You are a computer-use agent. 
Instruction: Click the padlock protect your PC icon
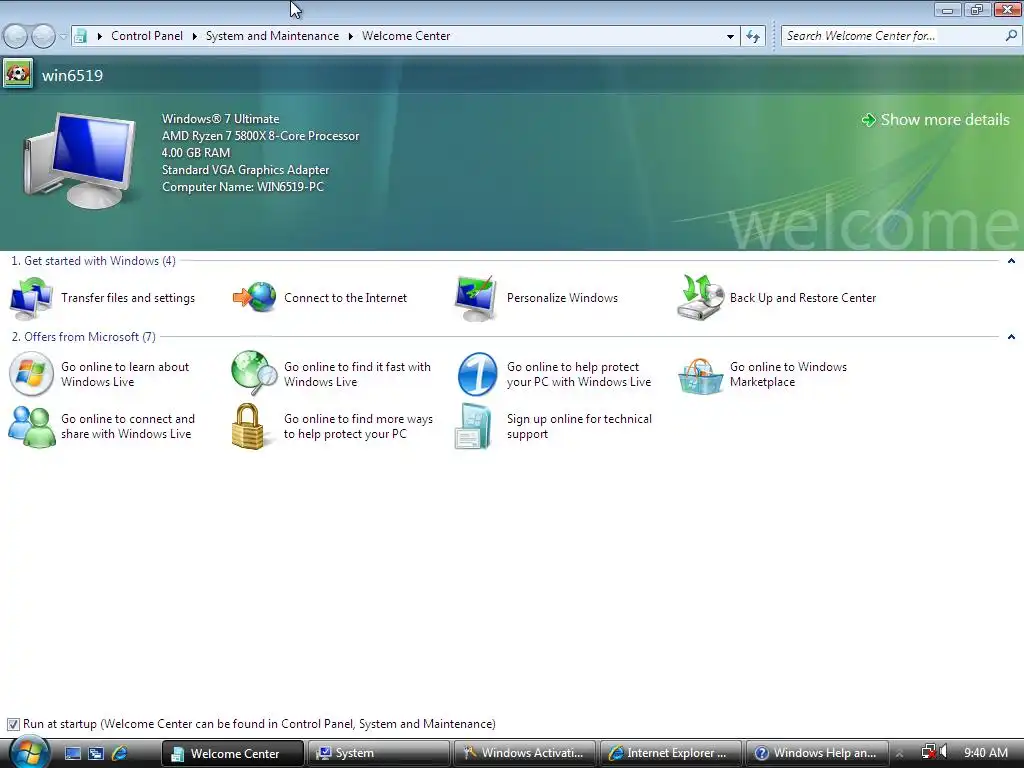248,426
